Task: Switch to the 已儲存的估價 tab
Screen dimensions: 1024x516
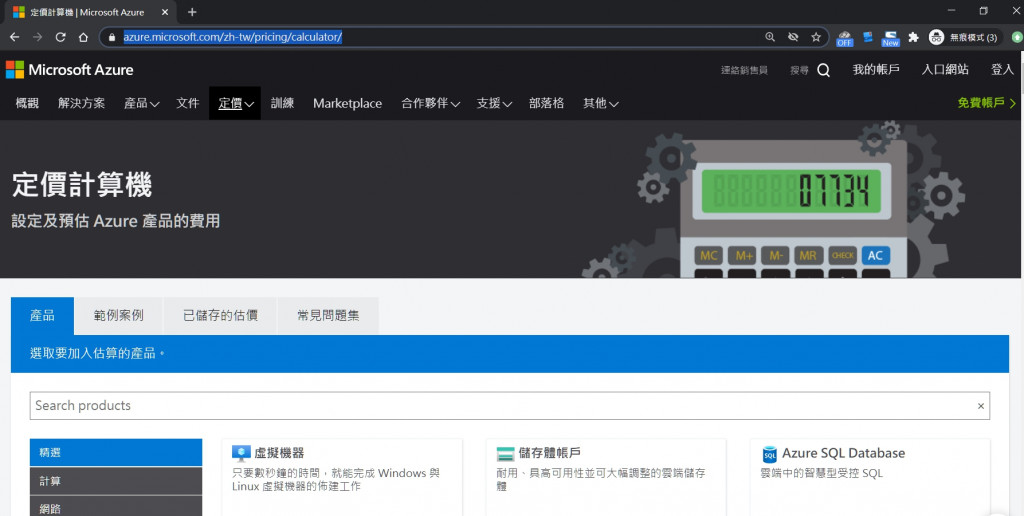Action: [220, 315]
